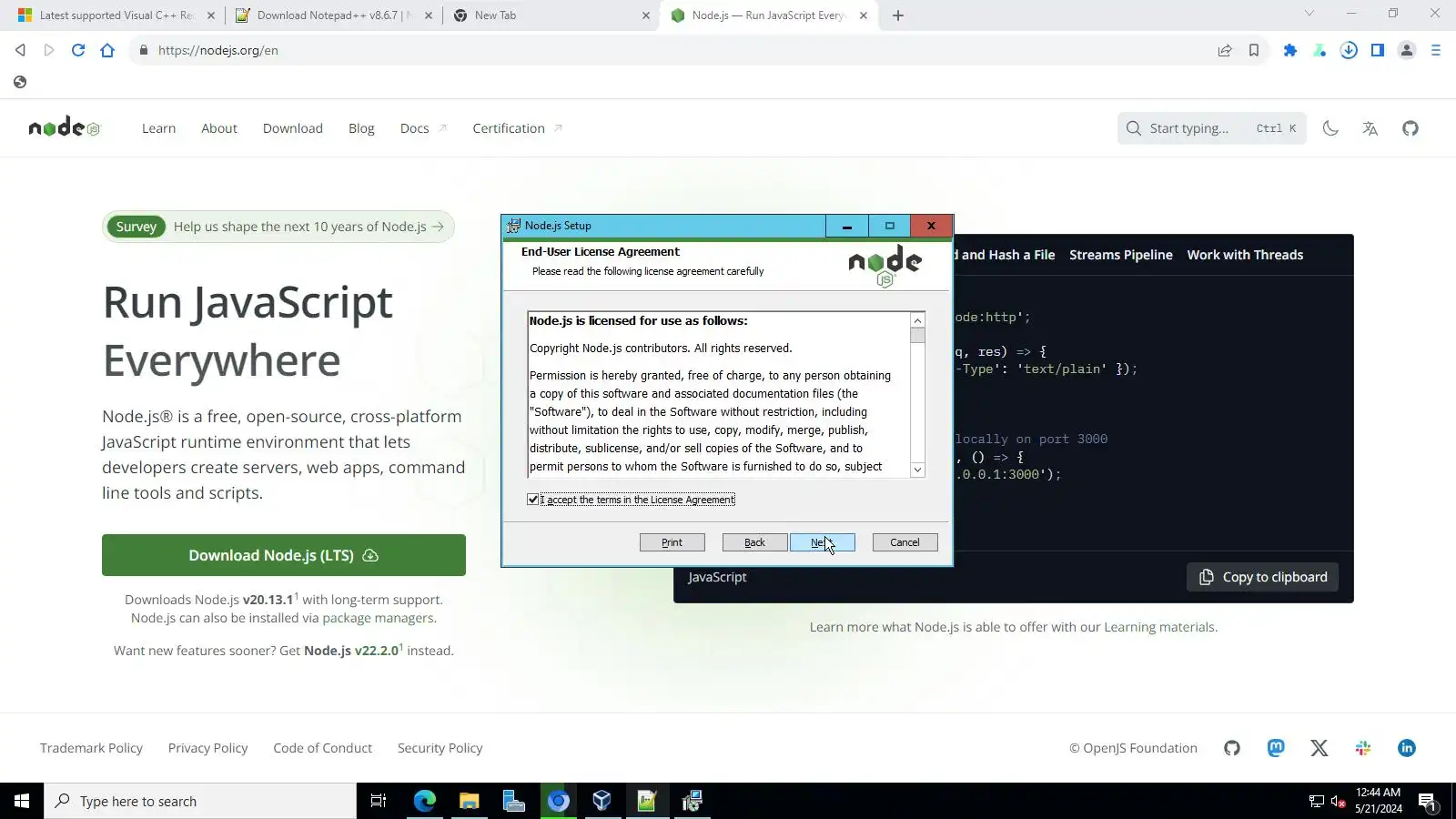Open the Survey banner link
This screenshot has height=819, width=1456.
point(278,227)
